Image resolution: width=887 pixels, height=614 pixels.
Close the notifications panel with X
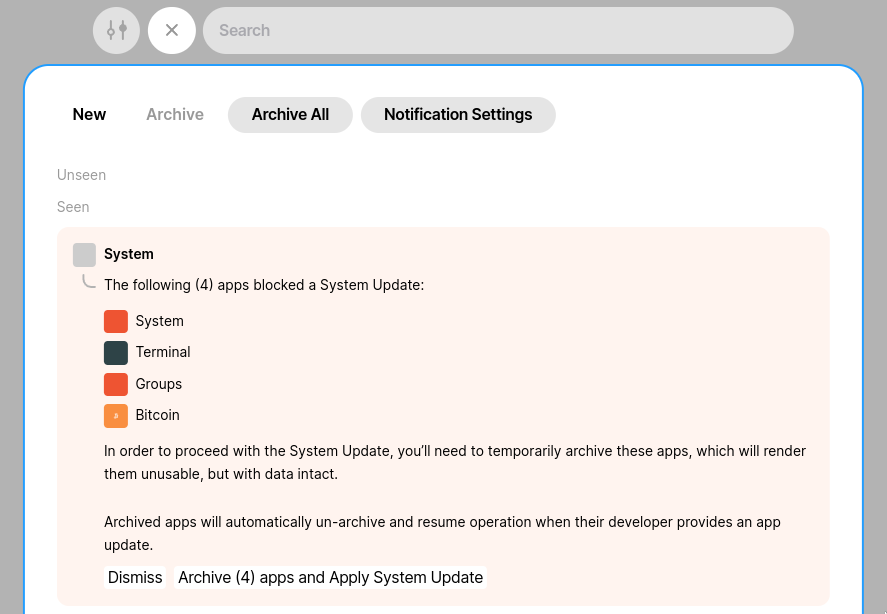coord(172,30)
